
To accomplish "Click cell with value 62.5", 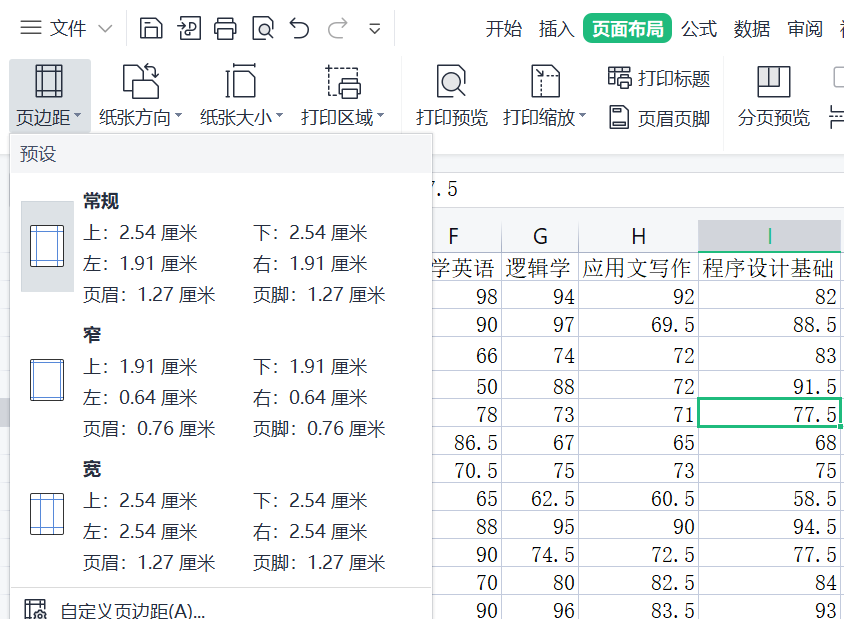I will coord(540,498).
